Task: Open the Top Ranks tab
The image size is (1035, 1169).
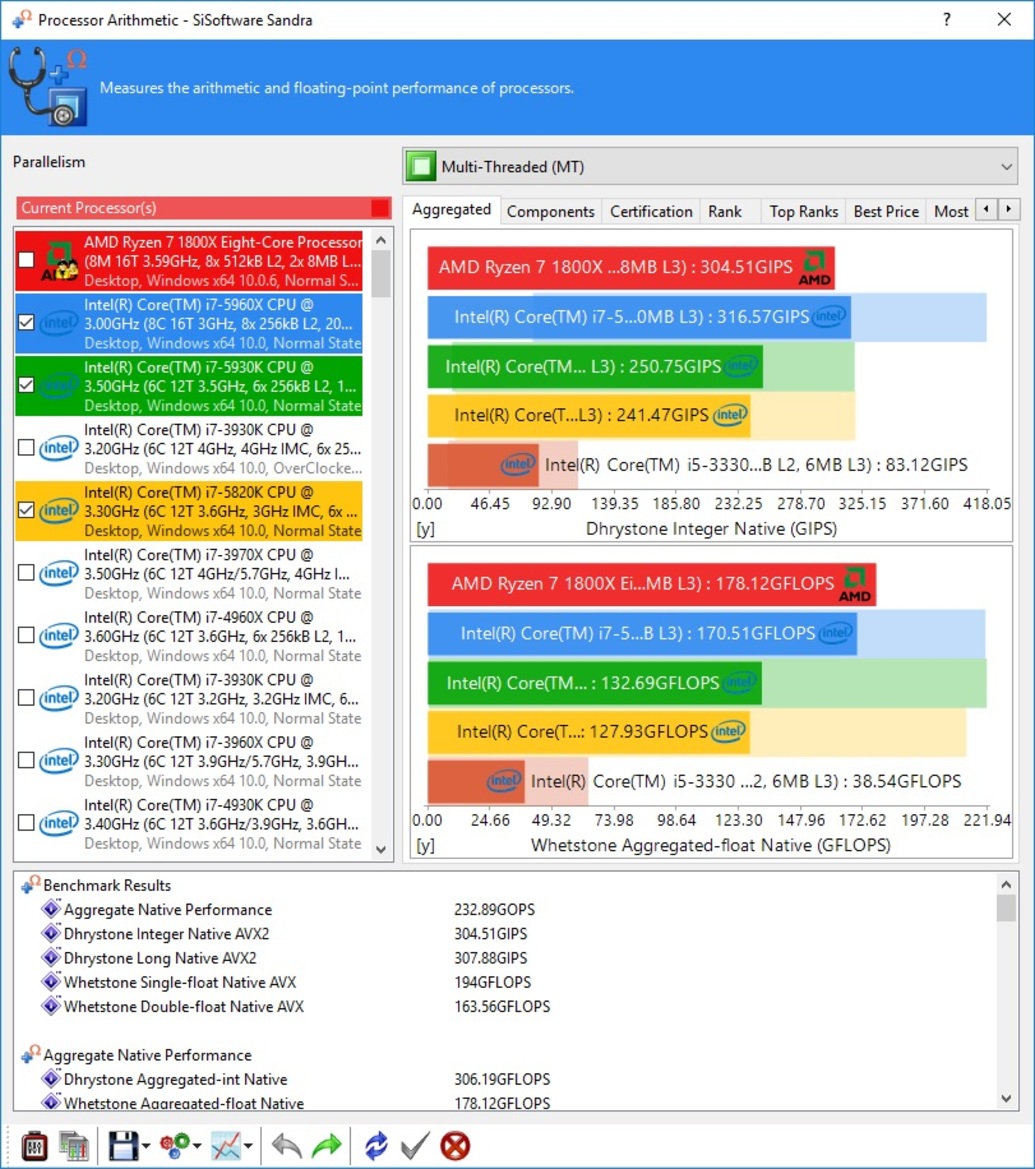Action: pyautogui.click(x=804, y=212)
